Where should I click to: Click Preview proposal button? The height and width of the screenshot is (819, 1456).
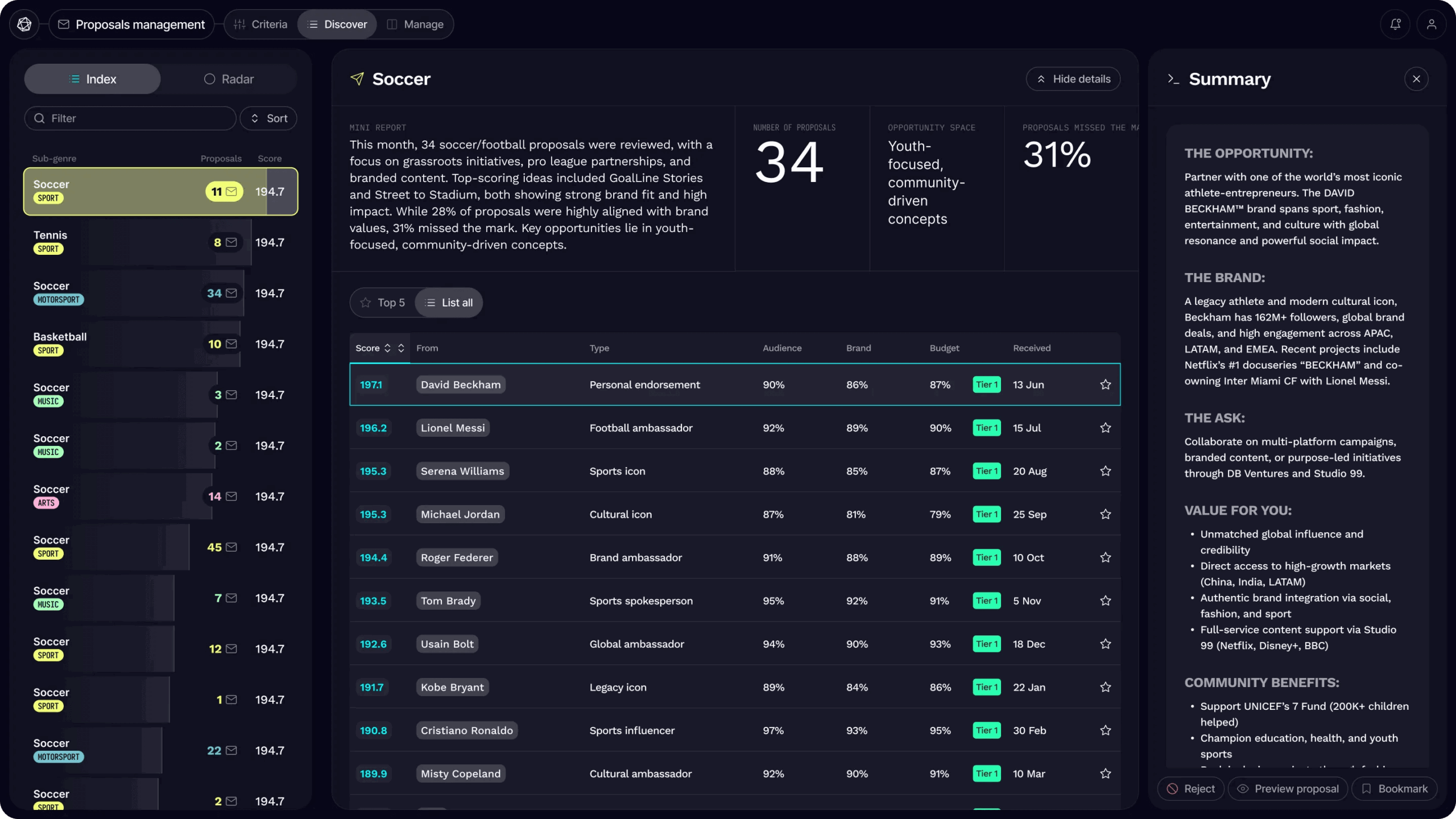pyautogui.click(x=1288, y=789)
